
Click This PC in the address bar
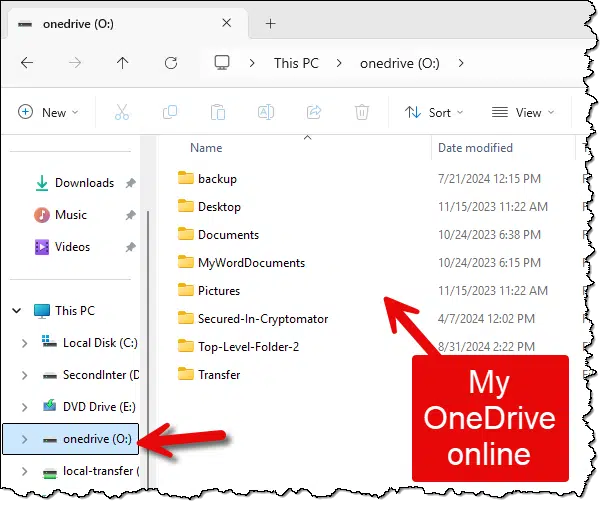pos(296,63)
